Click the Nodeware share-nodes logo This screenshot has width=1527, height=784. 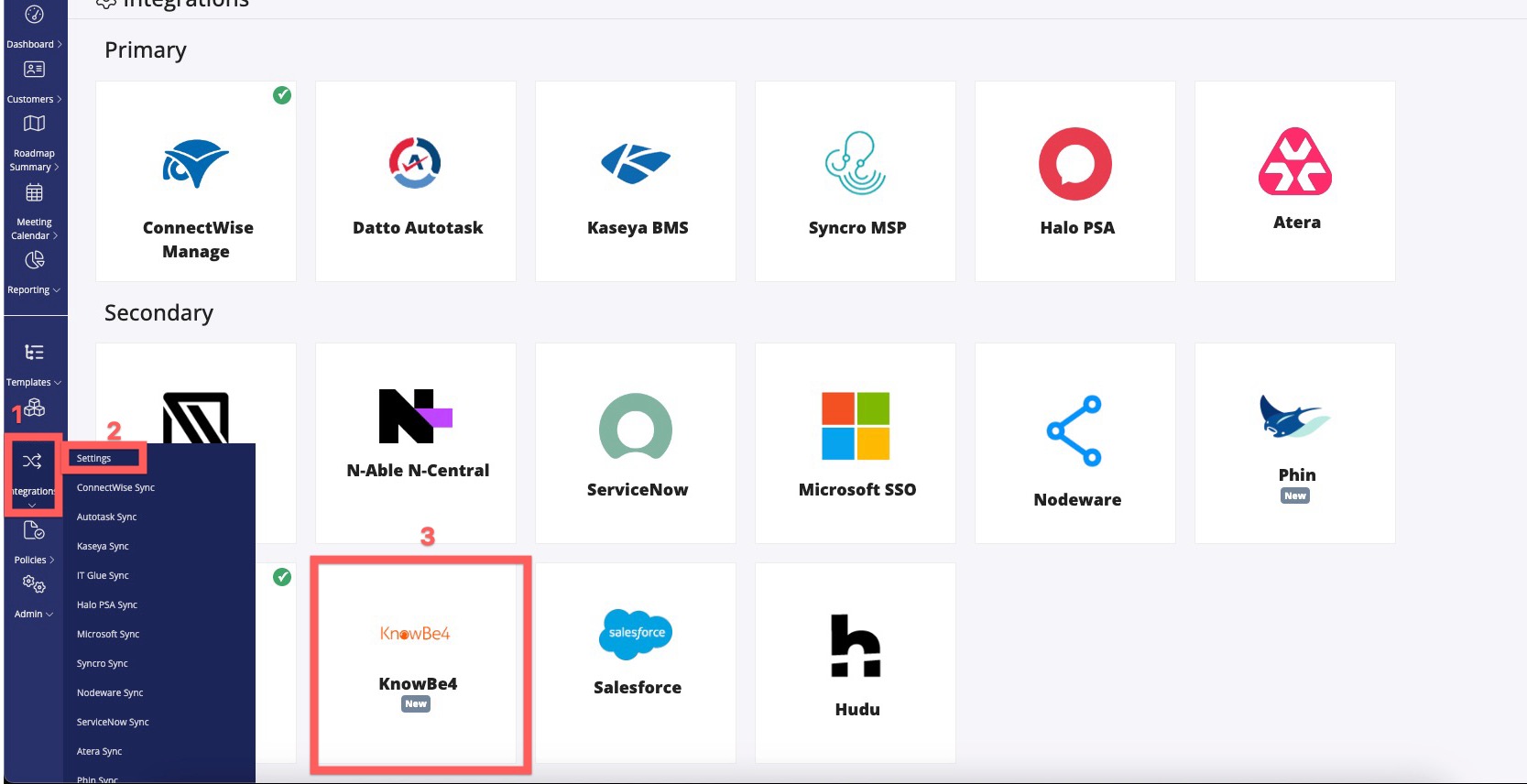(1074, 430)
